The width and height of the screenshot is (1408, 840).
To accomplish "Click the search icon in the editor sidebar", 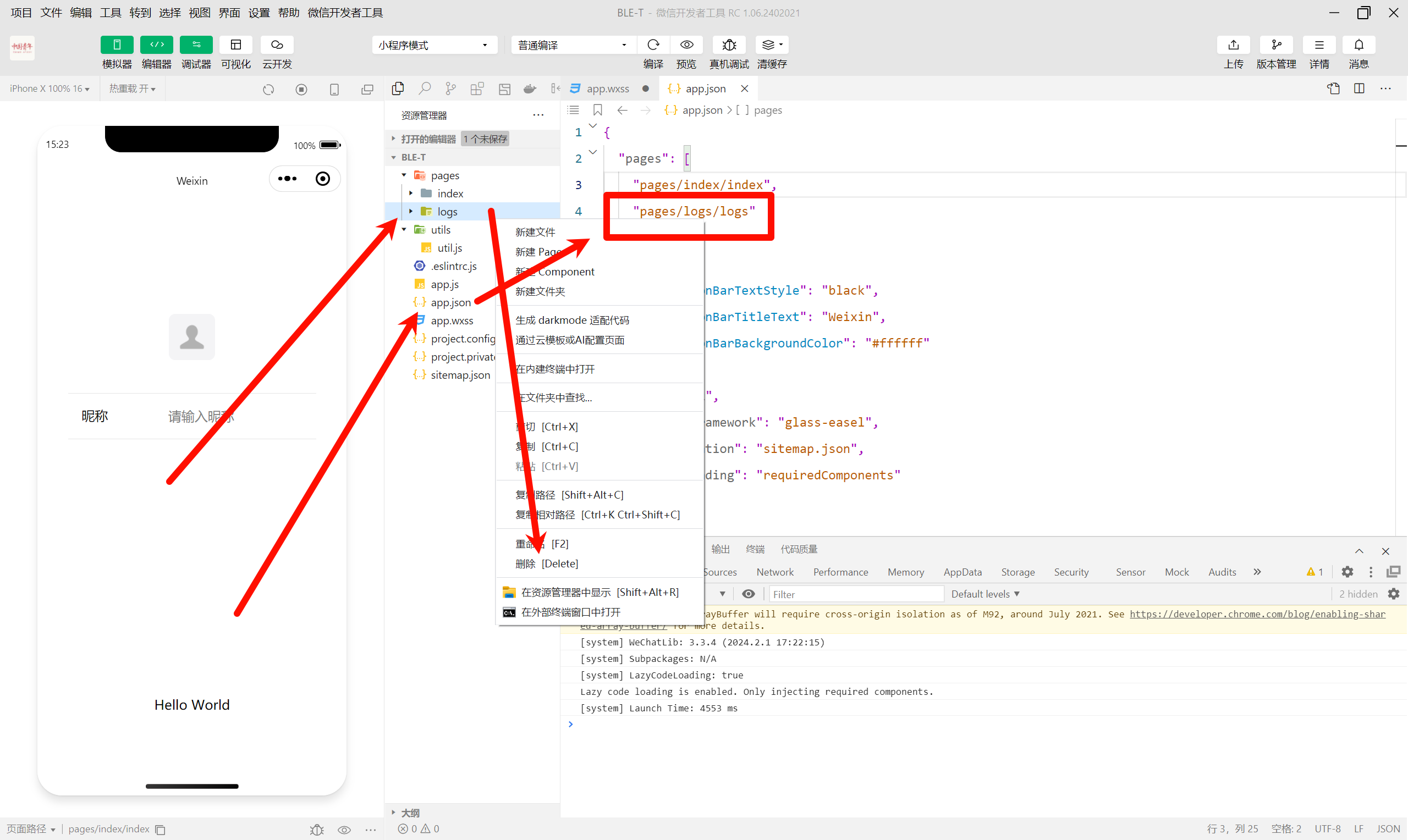I will coord(425,89).
